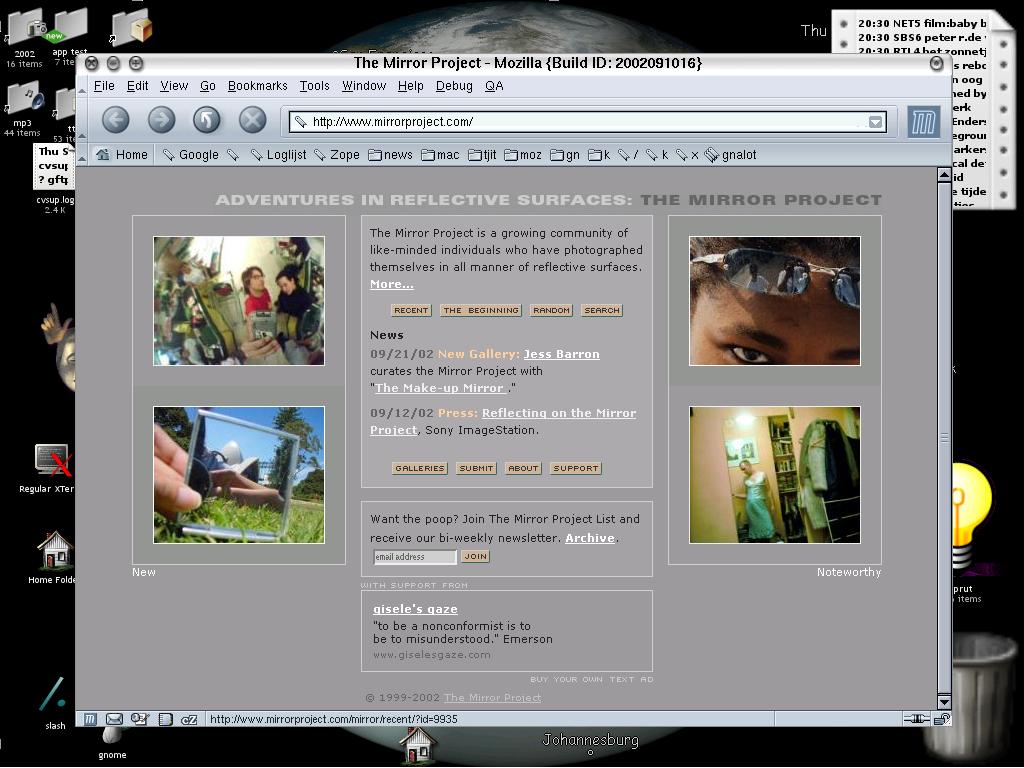This screenshot has height=768, width=1024.
Task: Click the security lock icon in the status bar
Action: pyautogui.click(x=942, y=719)
